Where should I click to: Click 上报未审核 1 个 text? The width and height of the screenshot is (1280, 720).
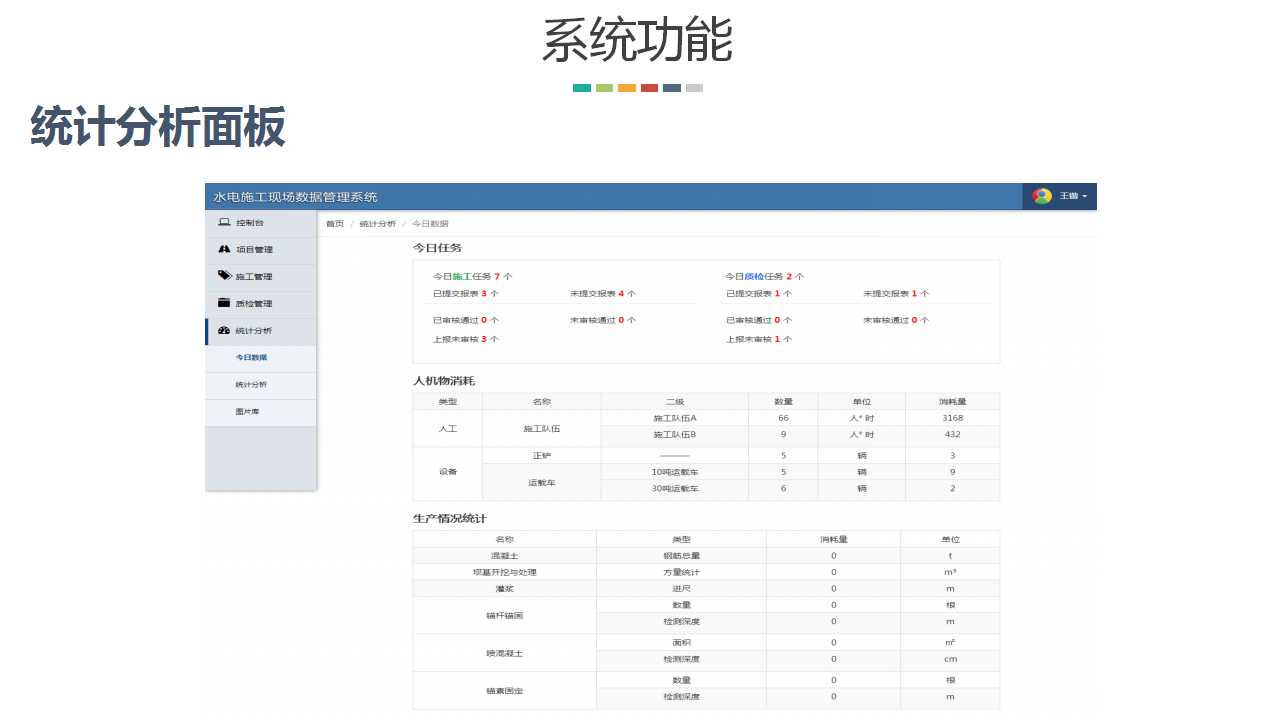pos(759,339)
